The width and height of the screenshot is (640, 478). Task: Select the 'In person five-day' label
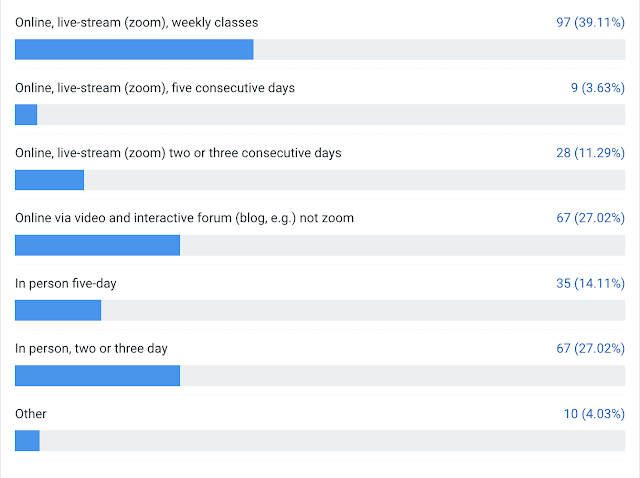pos(66,283)
